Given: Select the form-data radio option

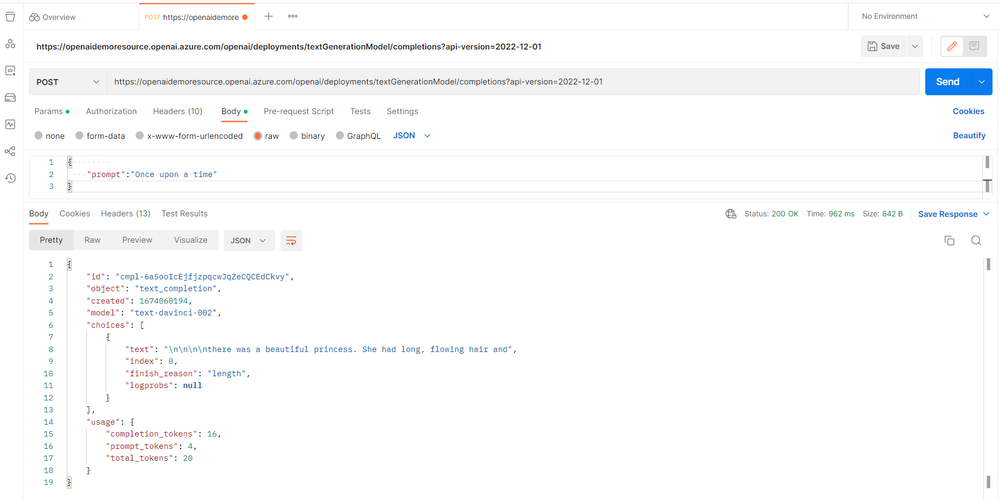Looking at the screenshot, I should coord(80,136).
